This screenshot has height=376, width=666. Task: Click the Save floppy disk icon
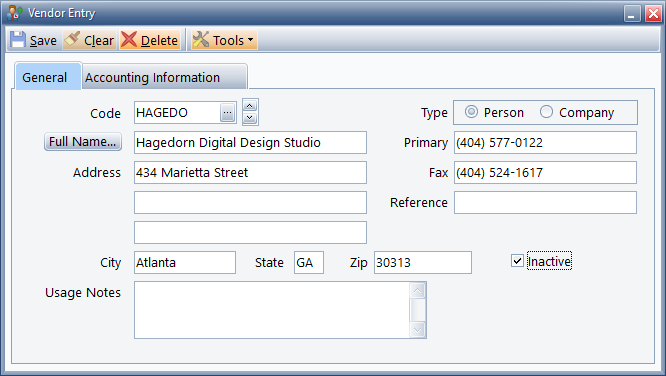(x=18, y=40)
